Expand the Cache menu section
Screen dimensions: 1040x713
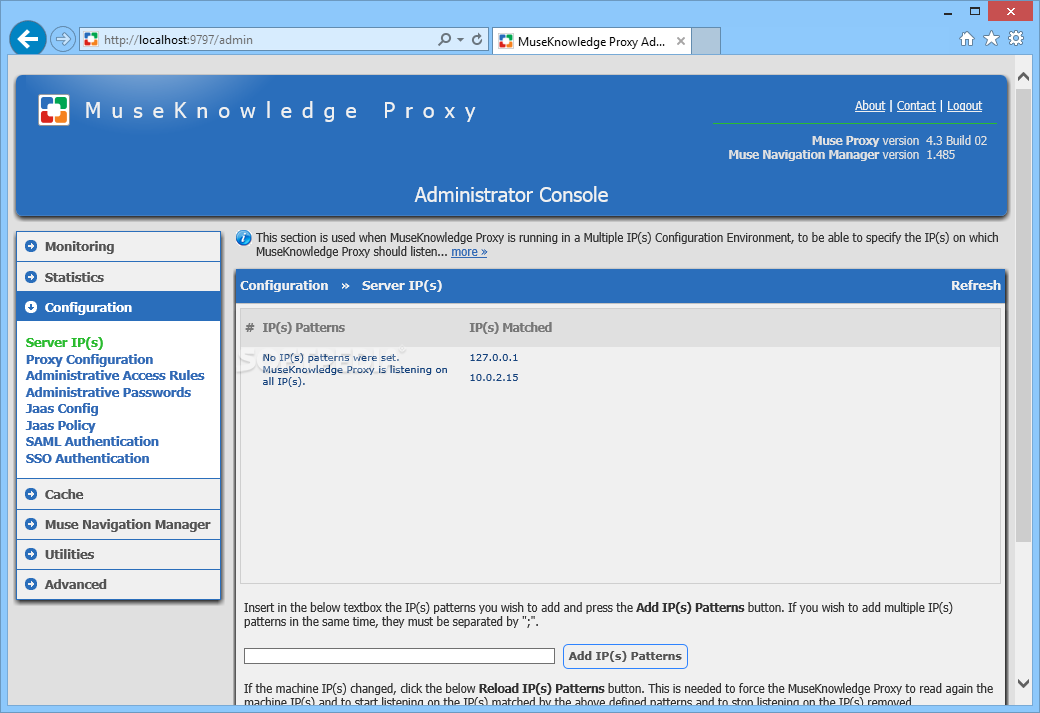119,494
